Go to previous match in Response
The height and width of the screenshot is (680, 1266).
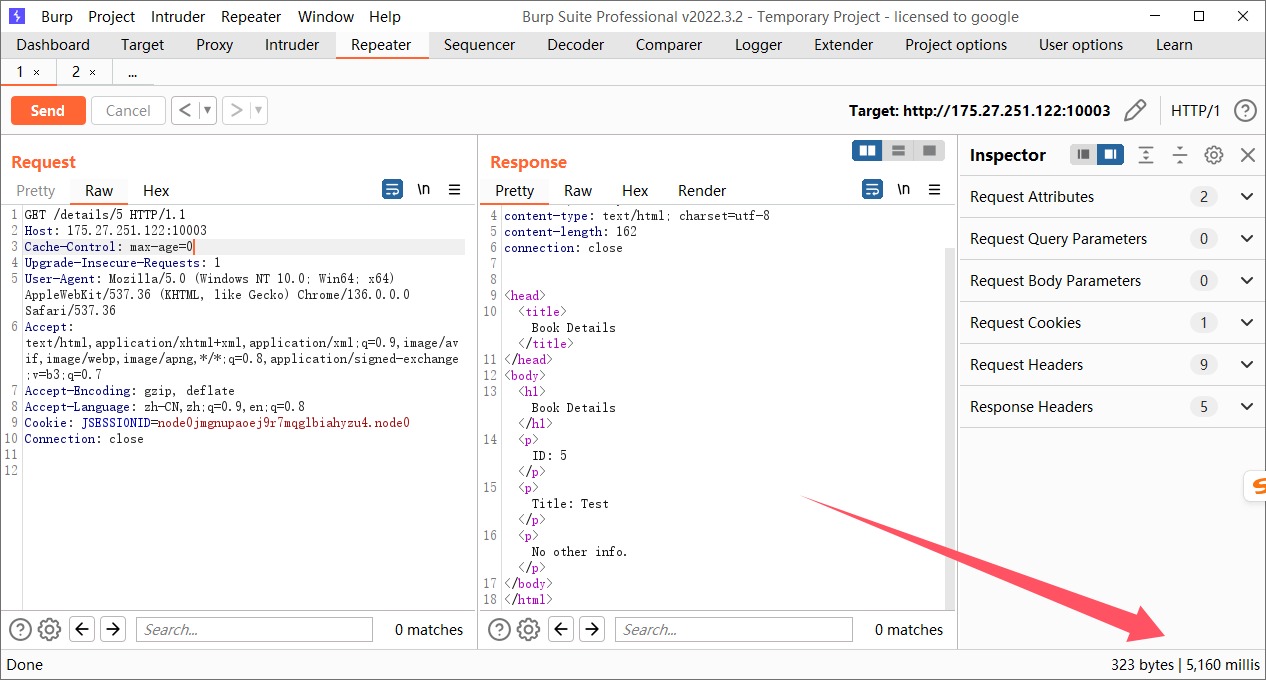(562, 629)
